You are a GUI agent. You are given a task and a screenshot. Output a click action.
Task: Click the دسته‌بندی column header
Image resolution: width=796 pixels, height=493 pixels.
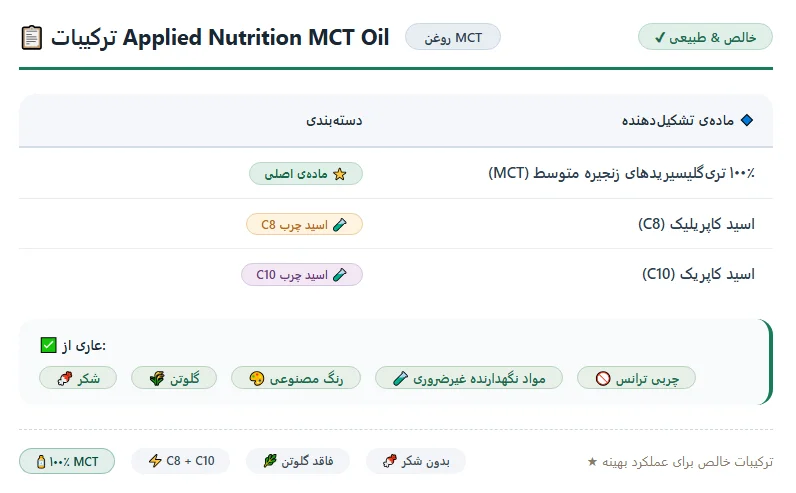[x=334, y=120]
